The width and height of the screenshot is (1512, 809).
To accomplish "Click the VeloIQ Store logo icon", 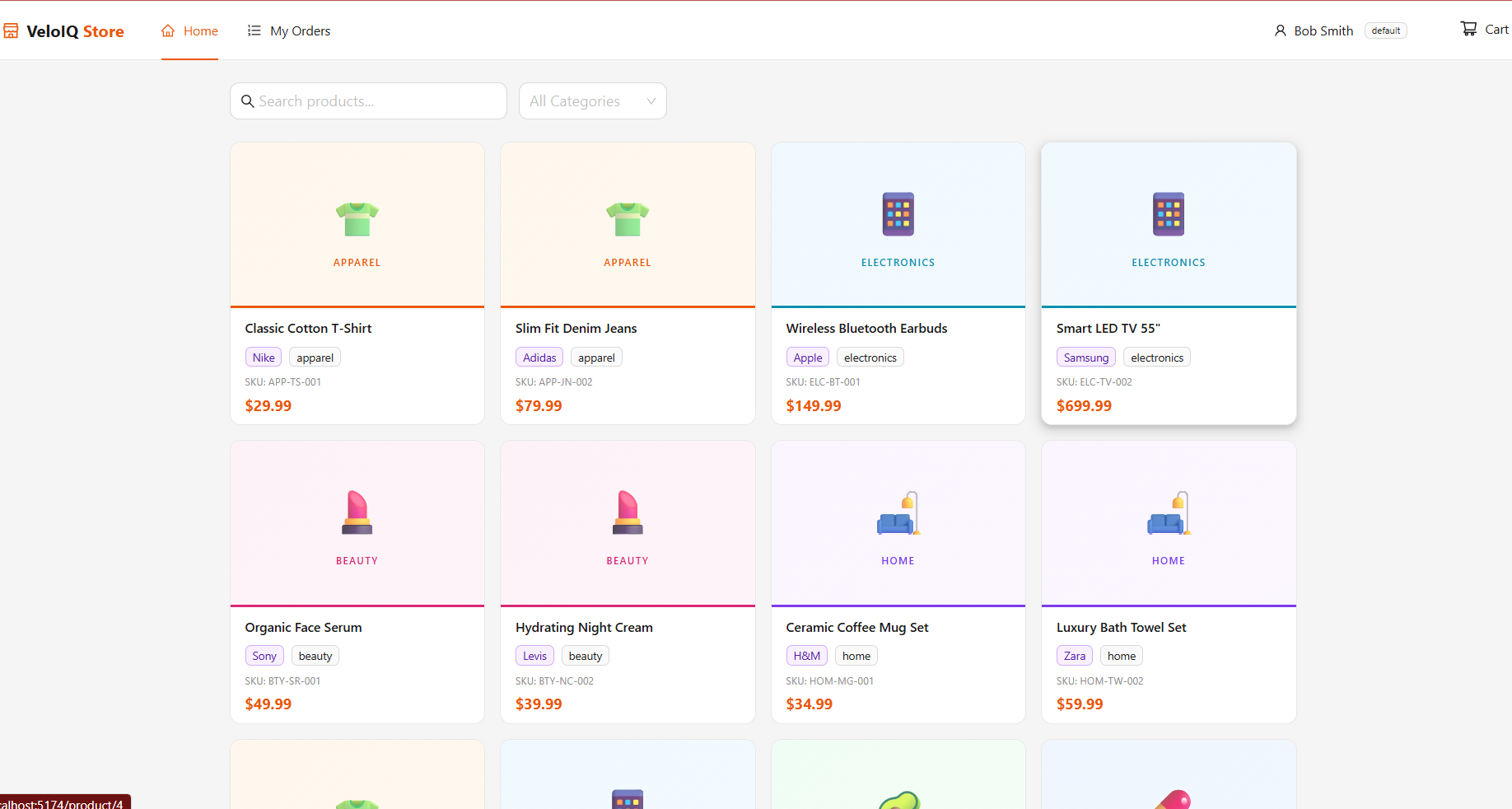I will [x=11, y=31].
